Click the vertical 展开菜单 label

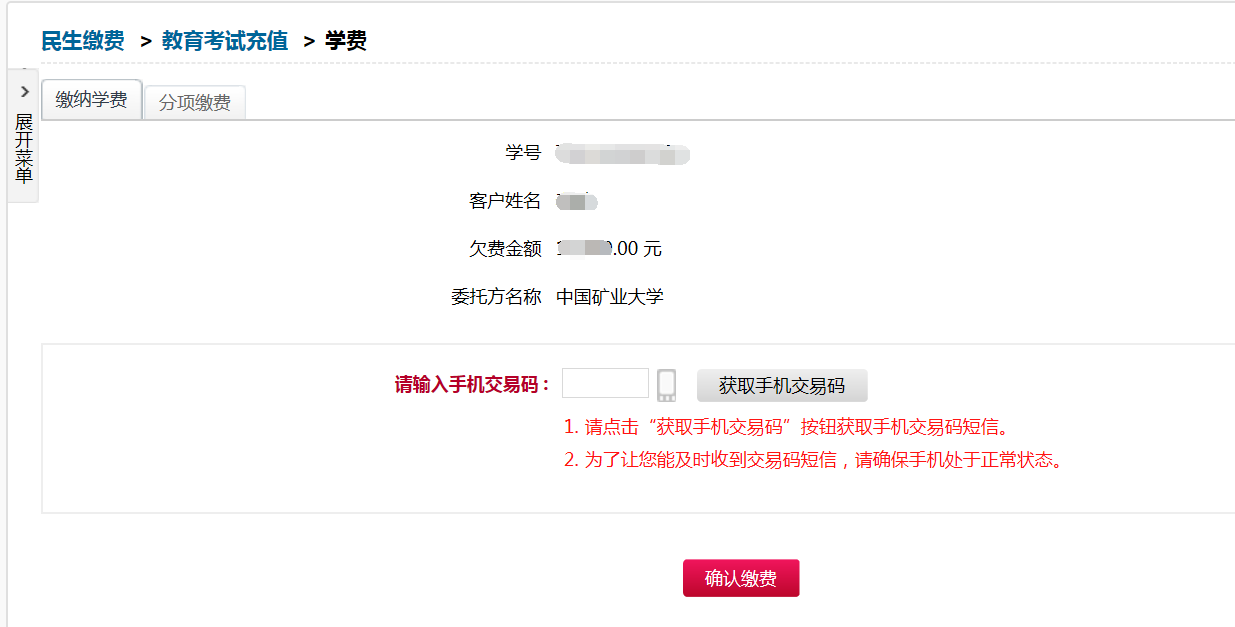coord(24,148)
